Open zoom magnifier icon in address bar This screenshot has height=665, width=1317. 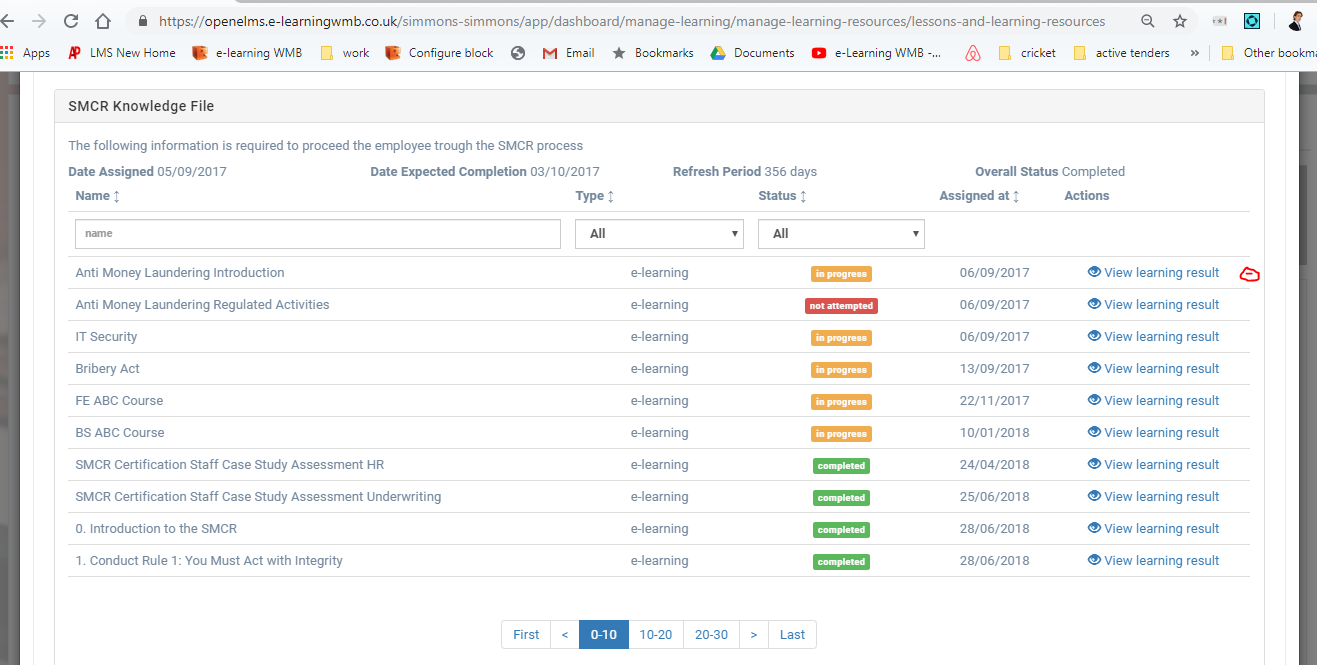point(1148,21)
